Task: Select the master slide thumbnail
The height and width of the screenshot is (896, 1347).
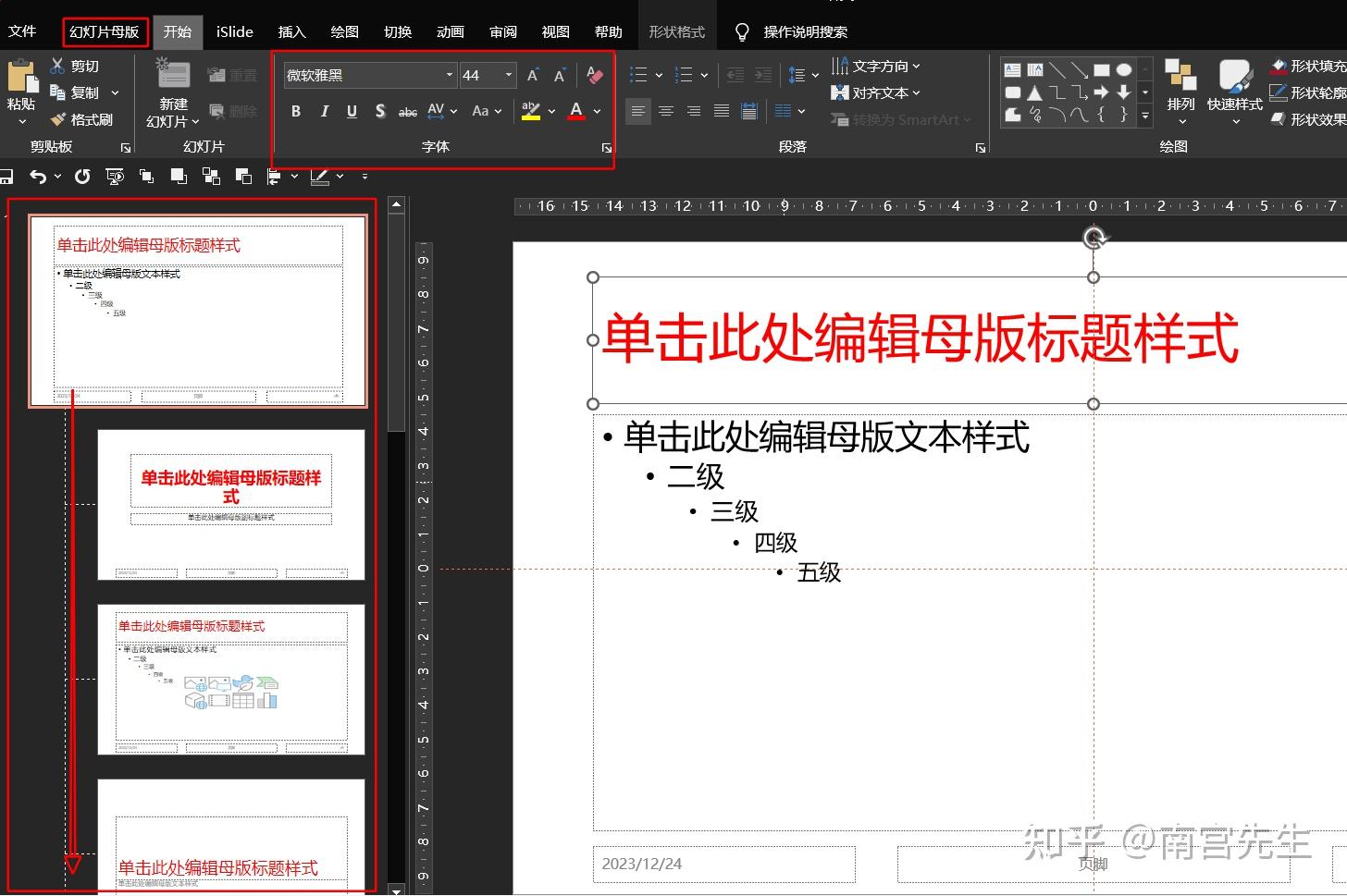Action: pos(198,311)
